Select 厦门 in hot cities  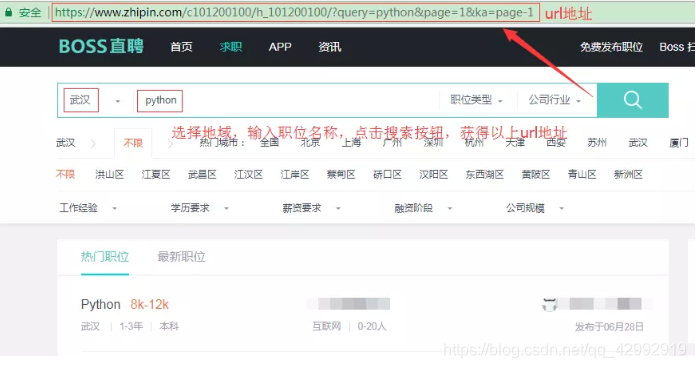(679, 143)
